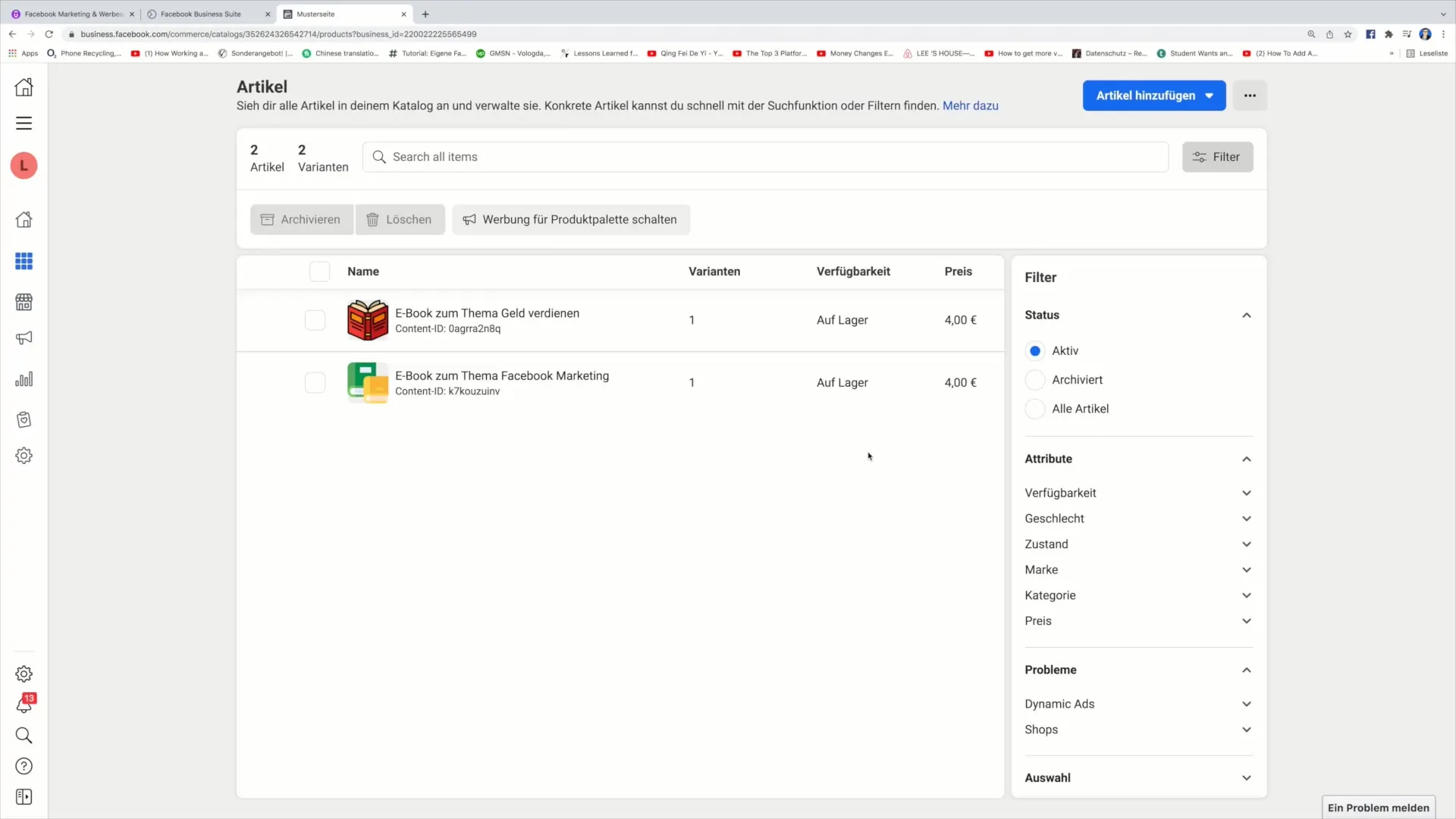1456x819 pixels.
Task: Select the Aktiv status radio button
Action: [1034, 351]
